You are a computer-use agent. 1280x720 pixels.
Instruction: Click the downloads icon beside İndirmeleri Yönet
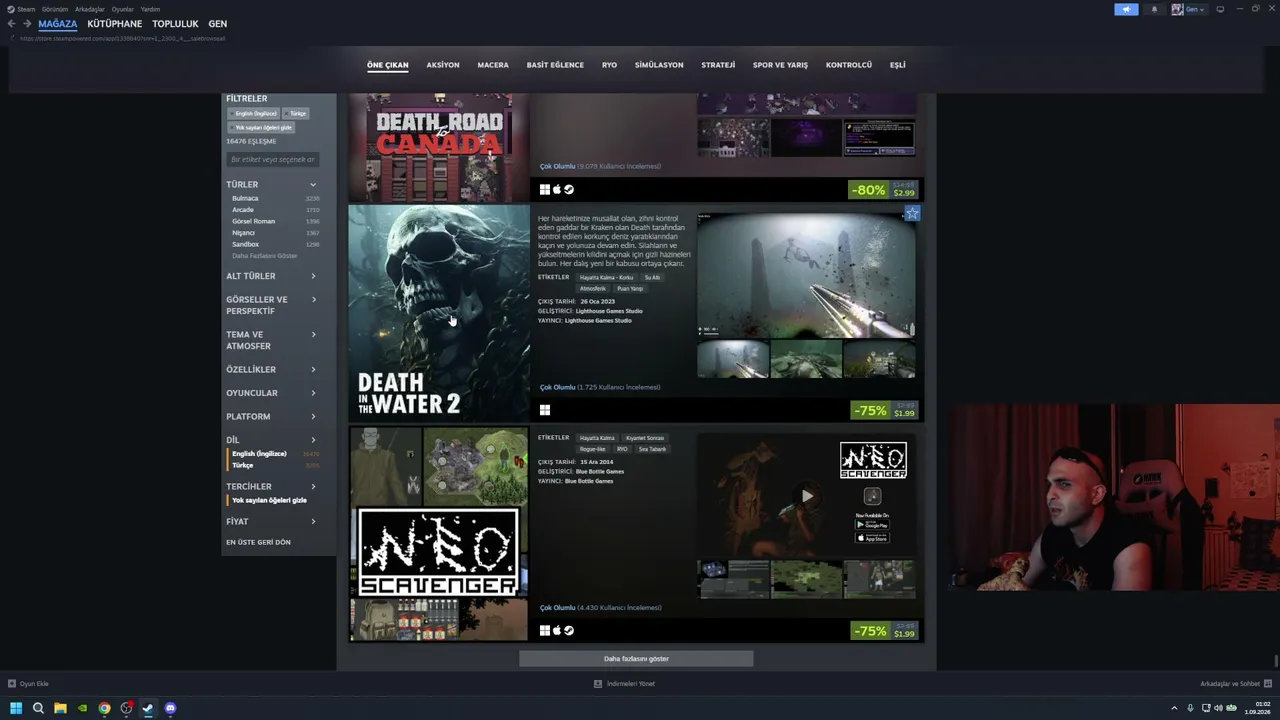tap(598, 684)
